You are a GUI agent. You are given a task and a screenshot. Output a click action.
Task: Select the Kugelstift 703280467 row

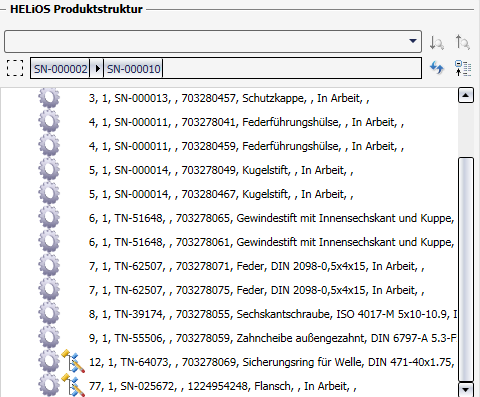pos(221,194)
